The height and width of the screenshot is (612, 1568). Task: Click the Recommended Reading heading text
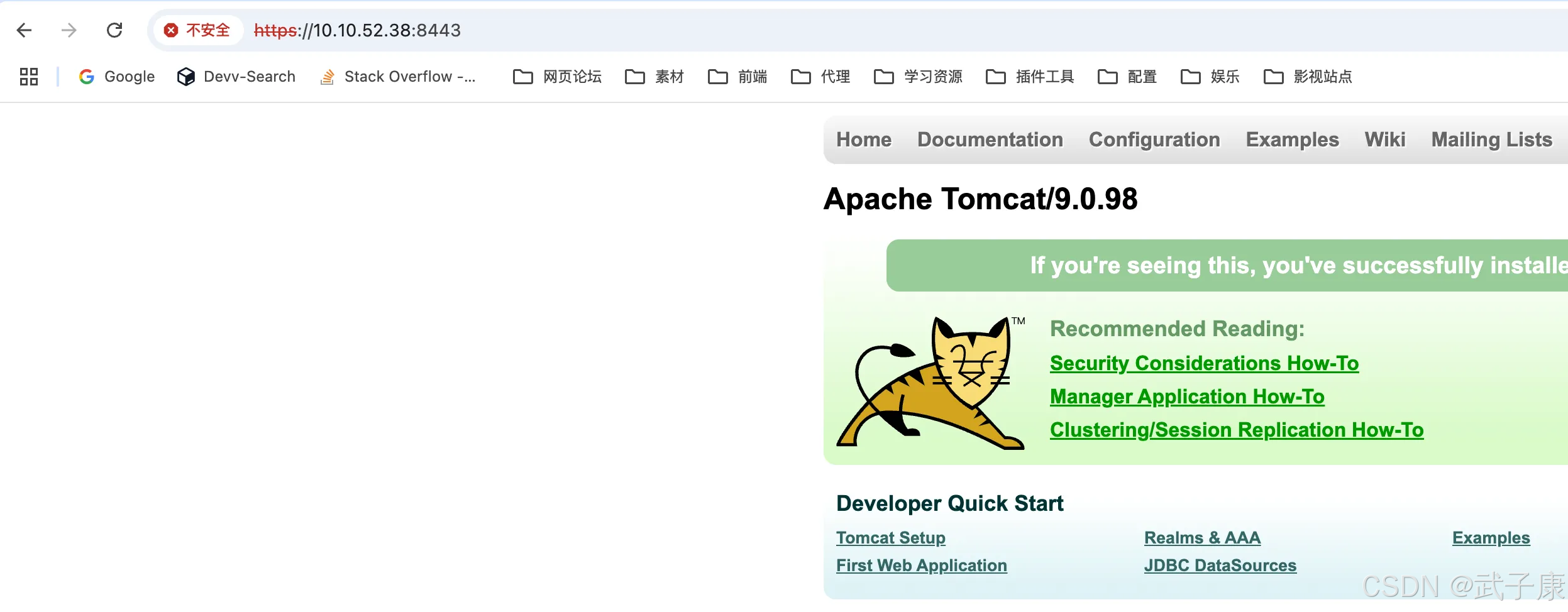coord(1177,329)
